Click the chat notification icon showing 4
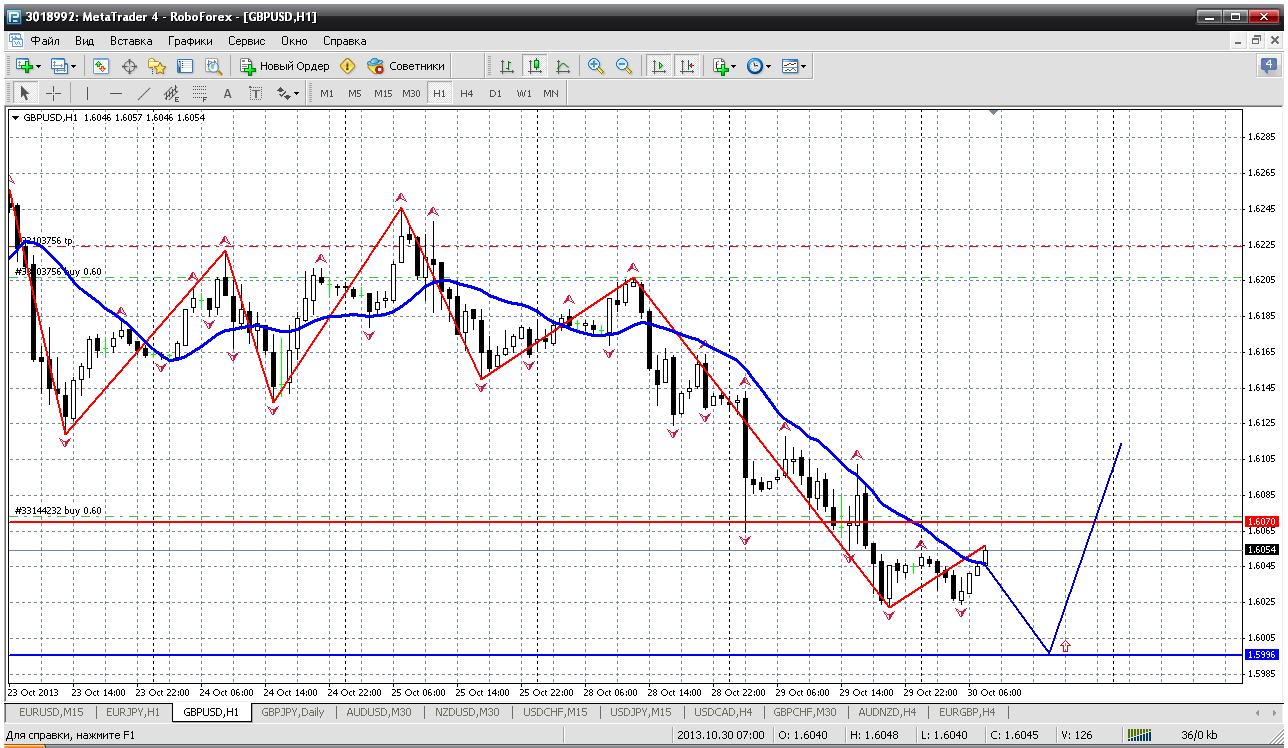The image size is (1288, 748). click(x=1268, y=66)
